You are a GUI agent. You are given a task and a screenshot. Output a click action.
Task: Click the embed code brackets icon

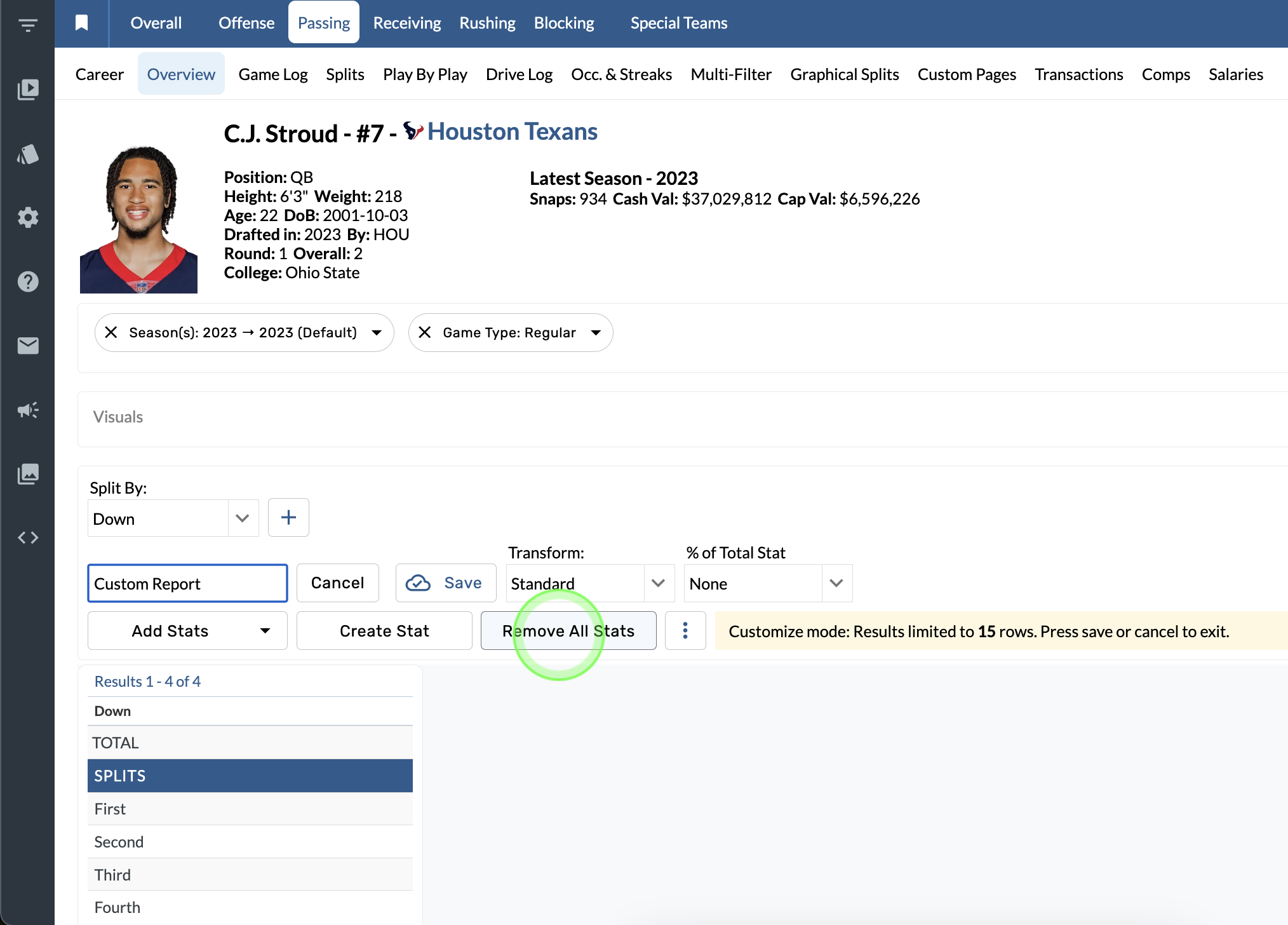pyautogui.click(x=28, y=538)
